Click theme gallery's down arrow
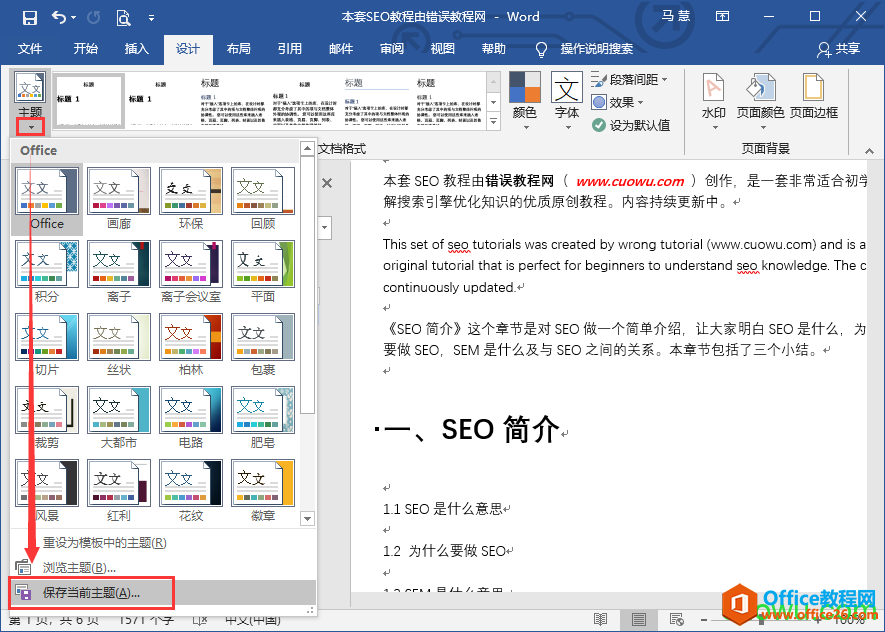Image resolution: width=885 pixels, height=632 pixels. [307, 518]
